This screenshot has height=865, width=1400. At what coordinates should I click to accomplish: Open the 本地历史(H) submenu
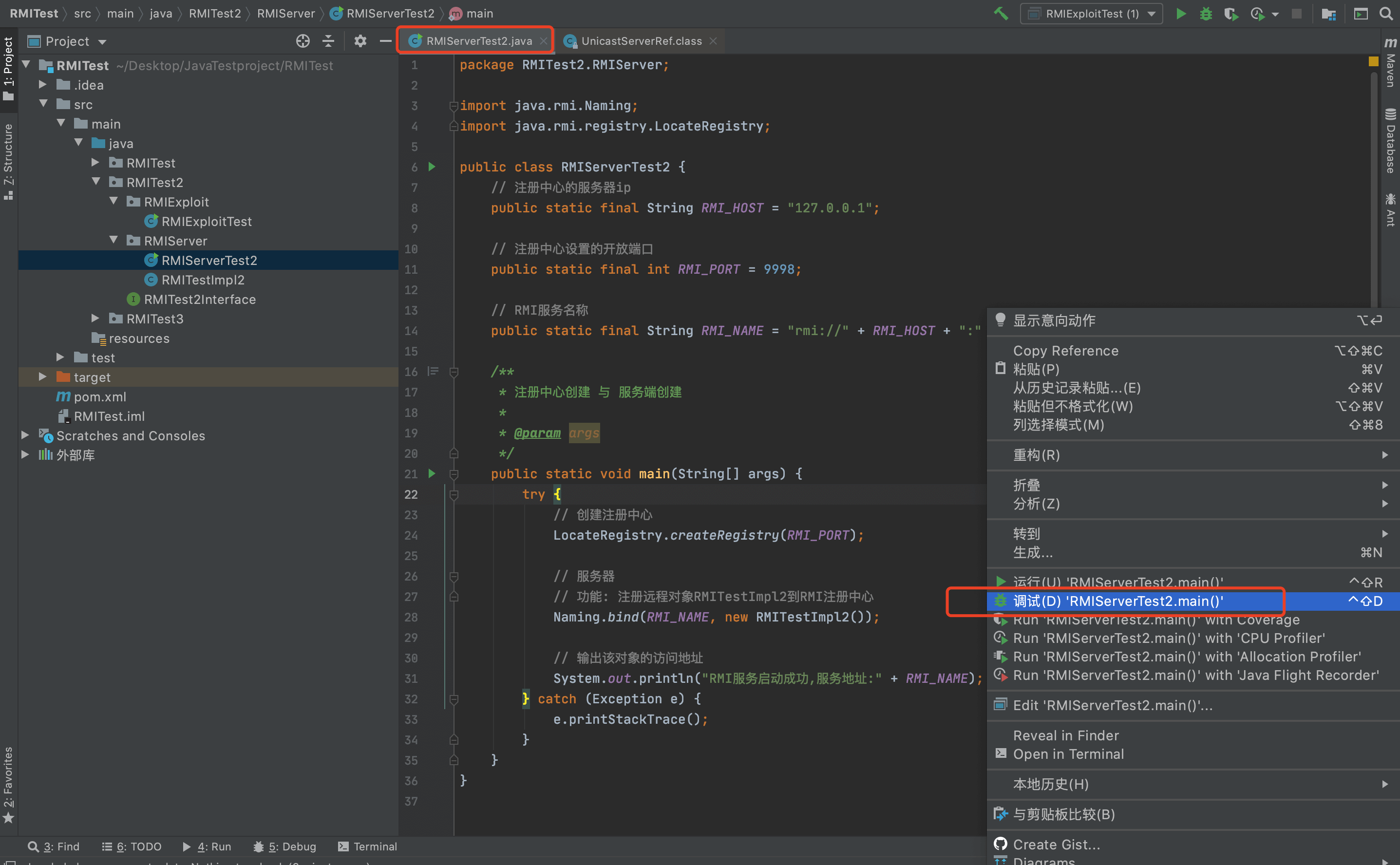coord(1193,784)
